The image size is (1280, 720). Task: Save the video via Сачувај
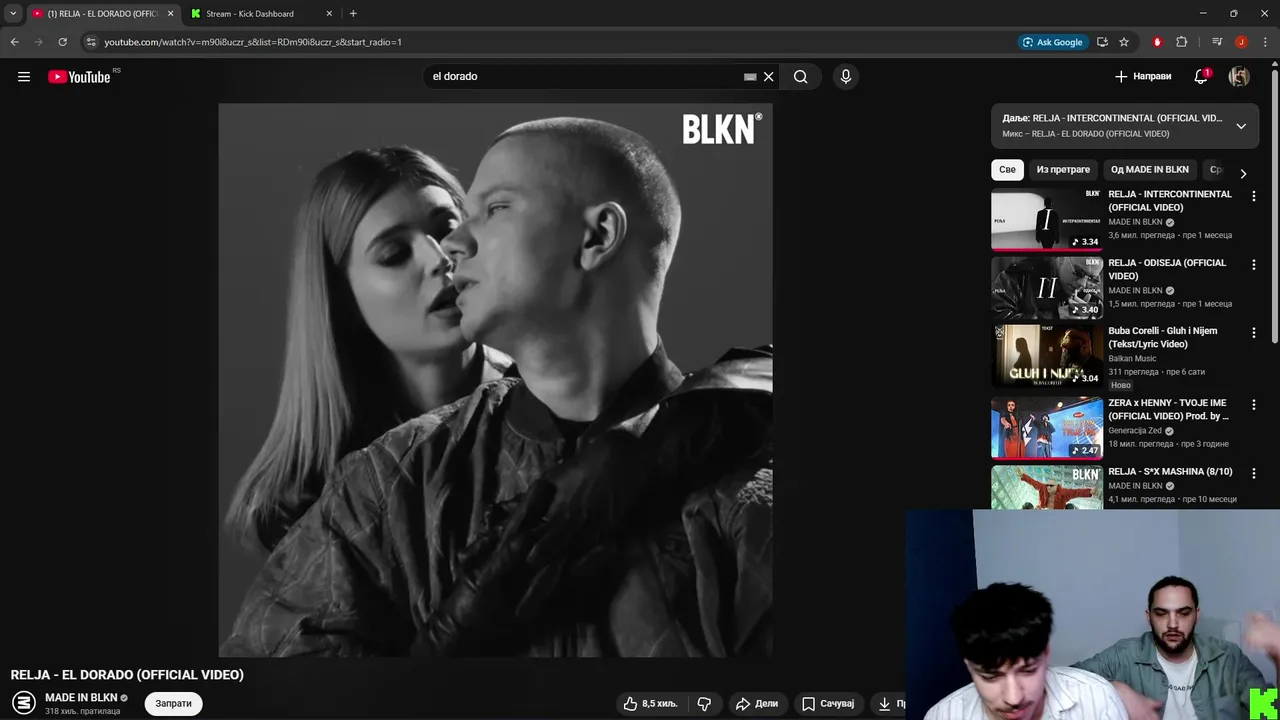[x=828, y=704]
